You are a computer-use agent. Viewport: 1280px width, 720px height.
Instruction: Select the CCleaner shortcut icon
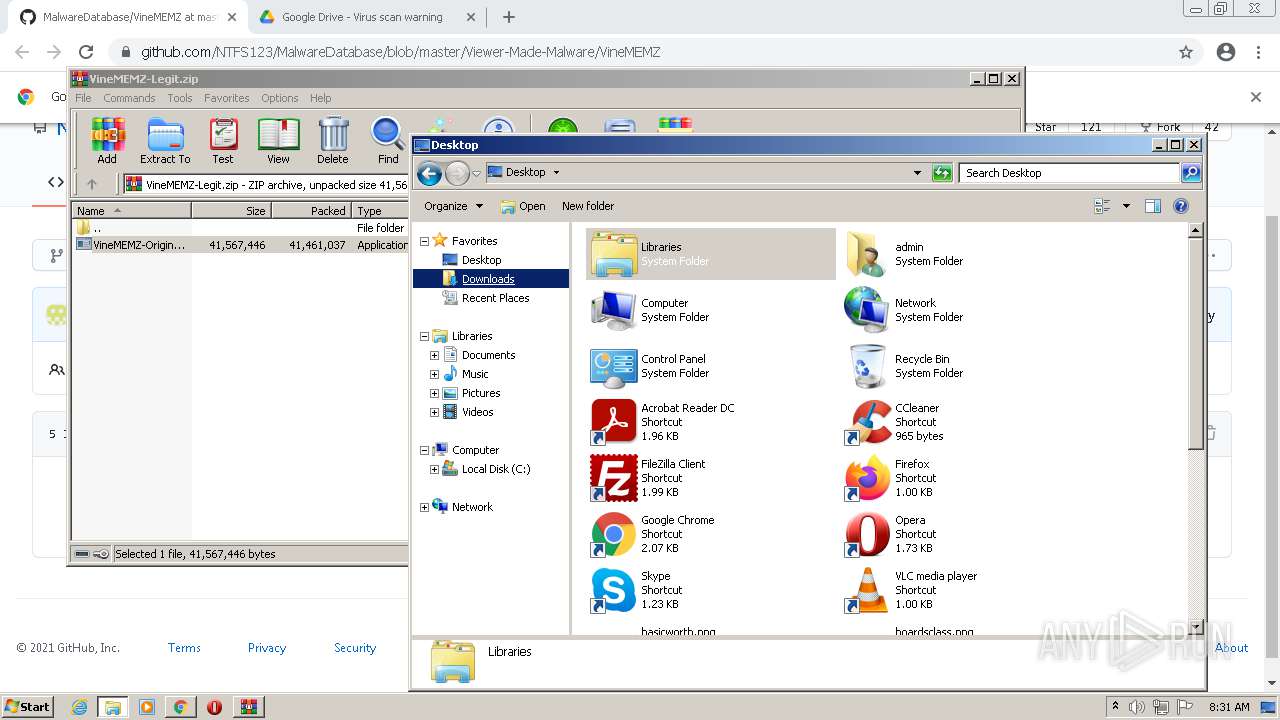868,422
